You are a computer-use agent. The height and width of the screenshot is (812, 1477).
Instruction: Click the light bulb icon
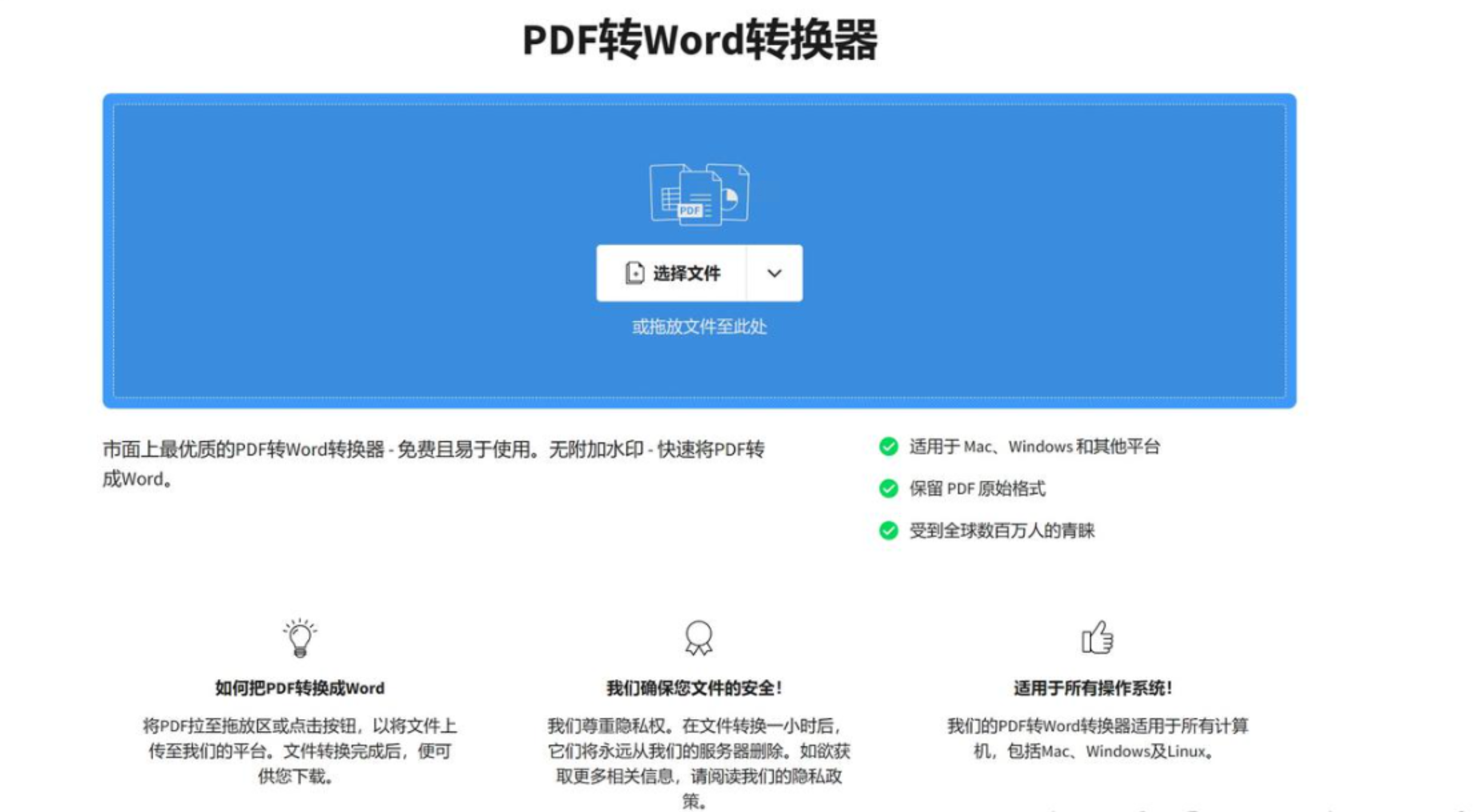(300, 638)
